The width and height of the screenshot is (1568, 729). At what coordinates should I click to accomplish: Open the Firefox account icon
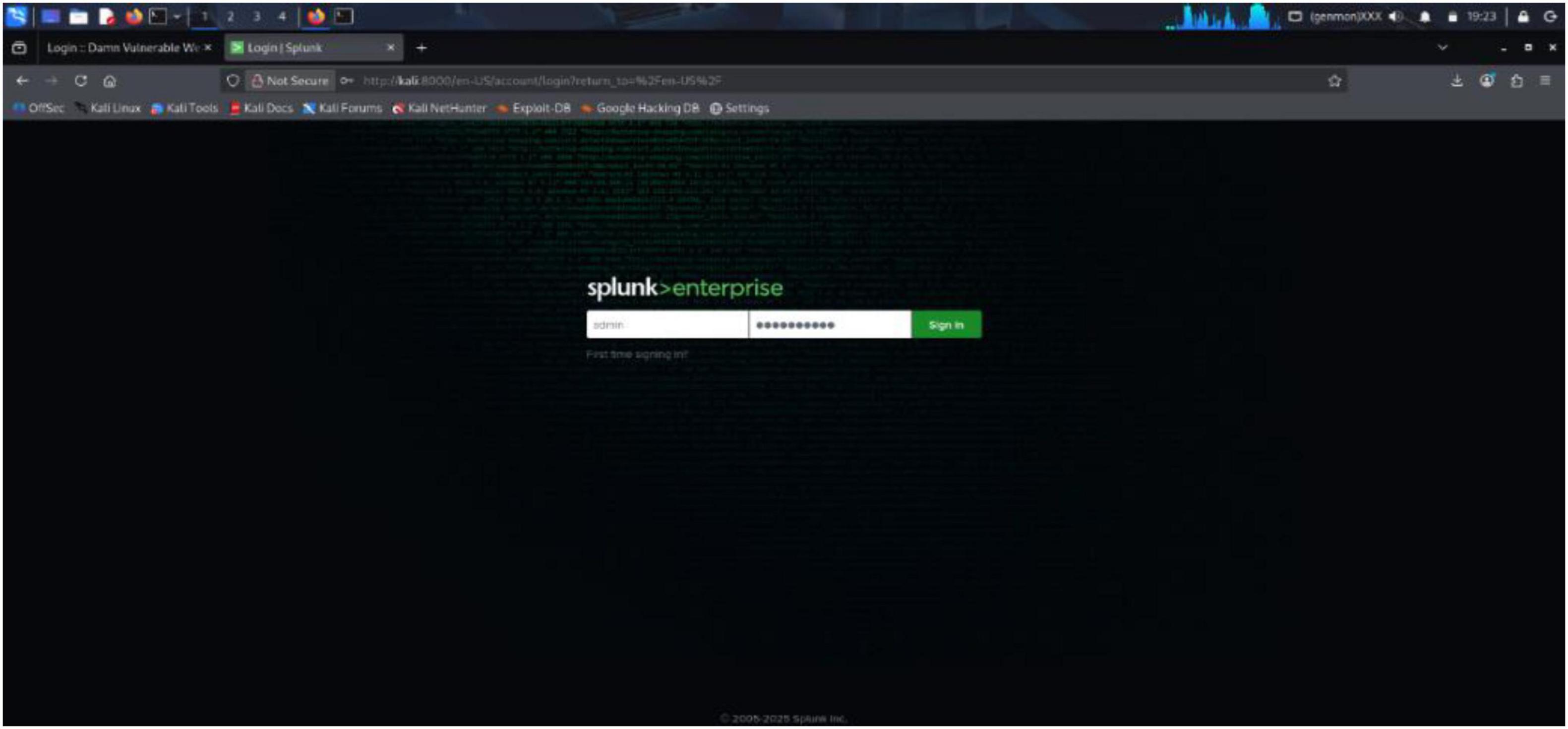[x=1487, y=81]
